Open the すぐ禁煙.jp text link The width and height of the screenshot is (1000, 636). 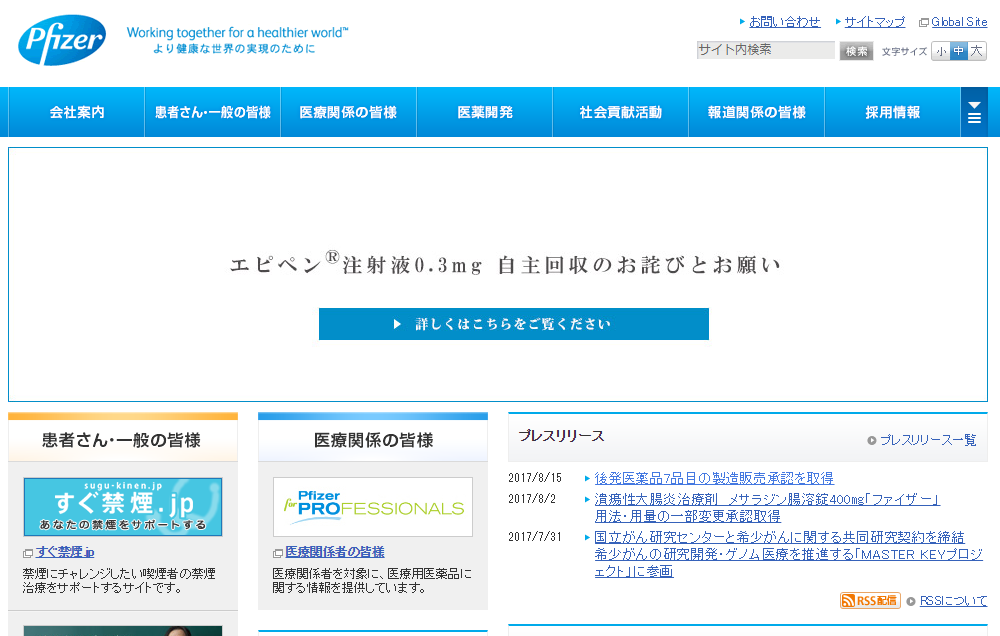click(65, 552)
